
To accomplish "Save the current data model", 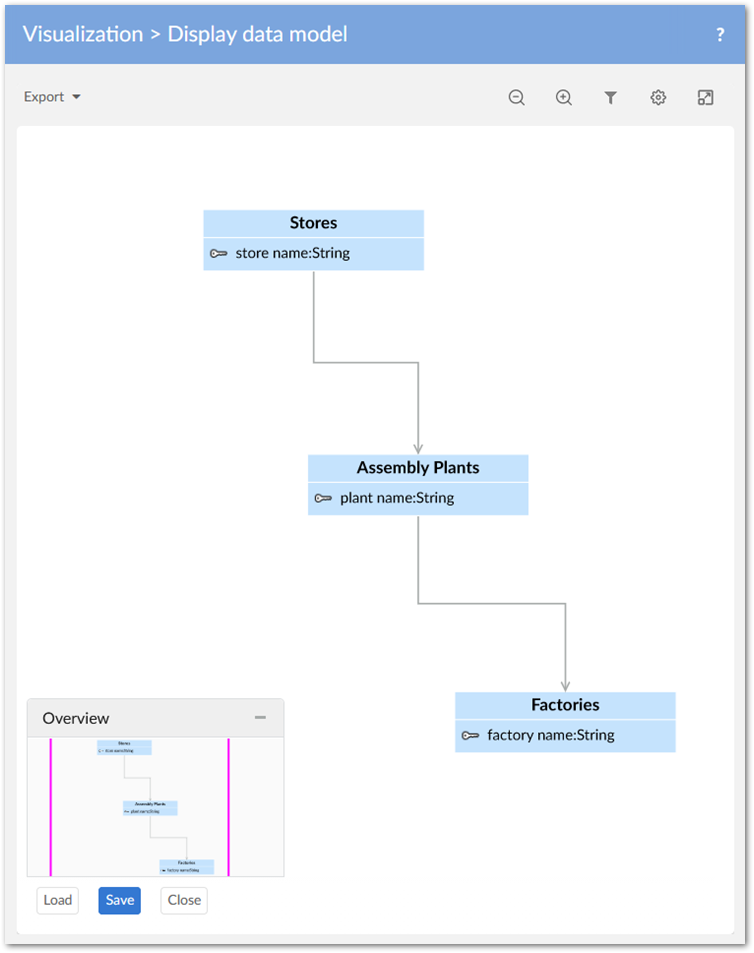I will (119, 900).
